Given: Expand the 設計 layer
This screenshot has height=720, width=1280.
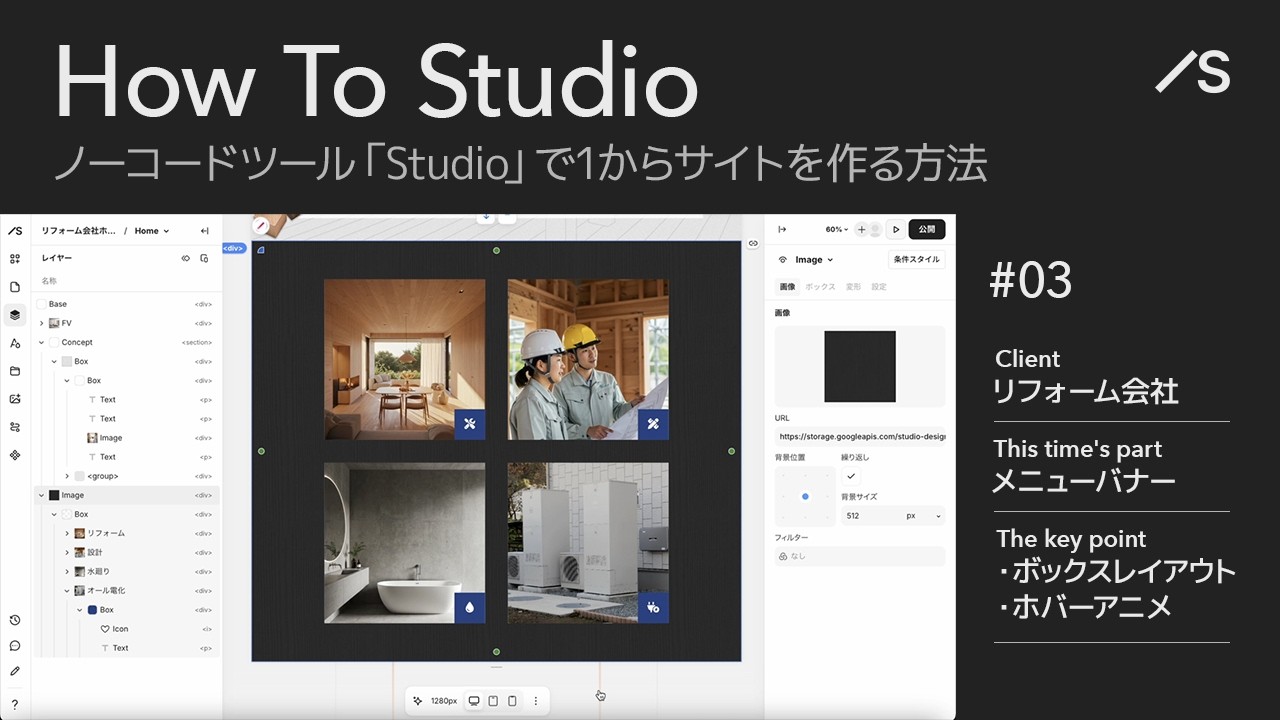Looking at the screenshot, I should pyautogui.click(x=67, y=552).
